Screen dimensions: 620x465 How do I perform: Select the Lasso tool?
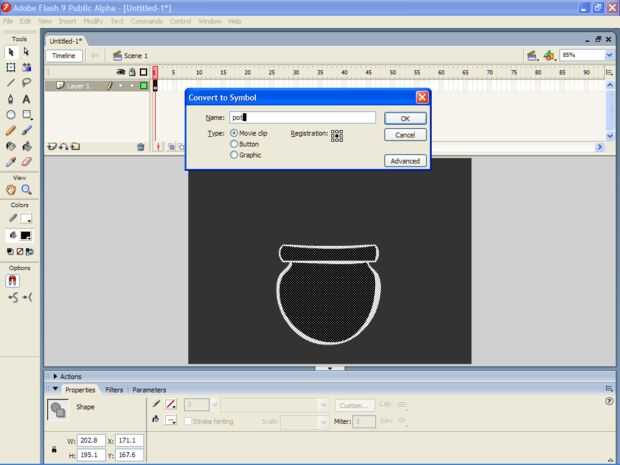(x=26, y=83)
